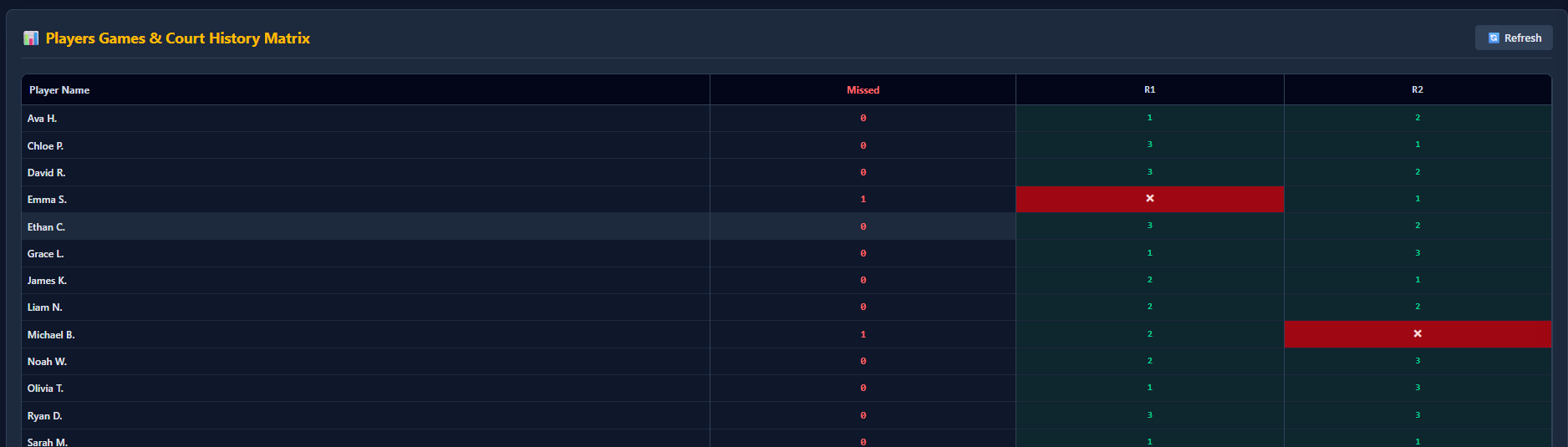The height and width of the screenshot is (447, 1568).
Task: Click Emma S. missed count of 1
Action: [863, 199]
